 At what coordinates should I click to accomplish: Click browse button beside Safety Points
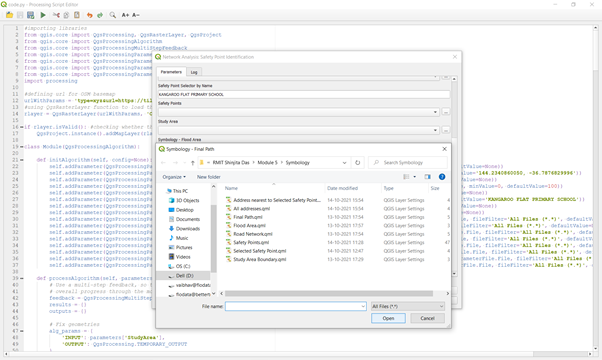point(446,112)
